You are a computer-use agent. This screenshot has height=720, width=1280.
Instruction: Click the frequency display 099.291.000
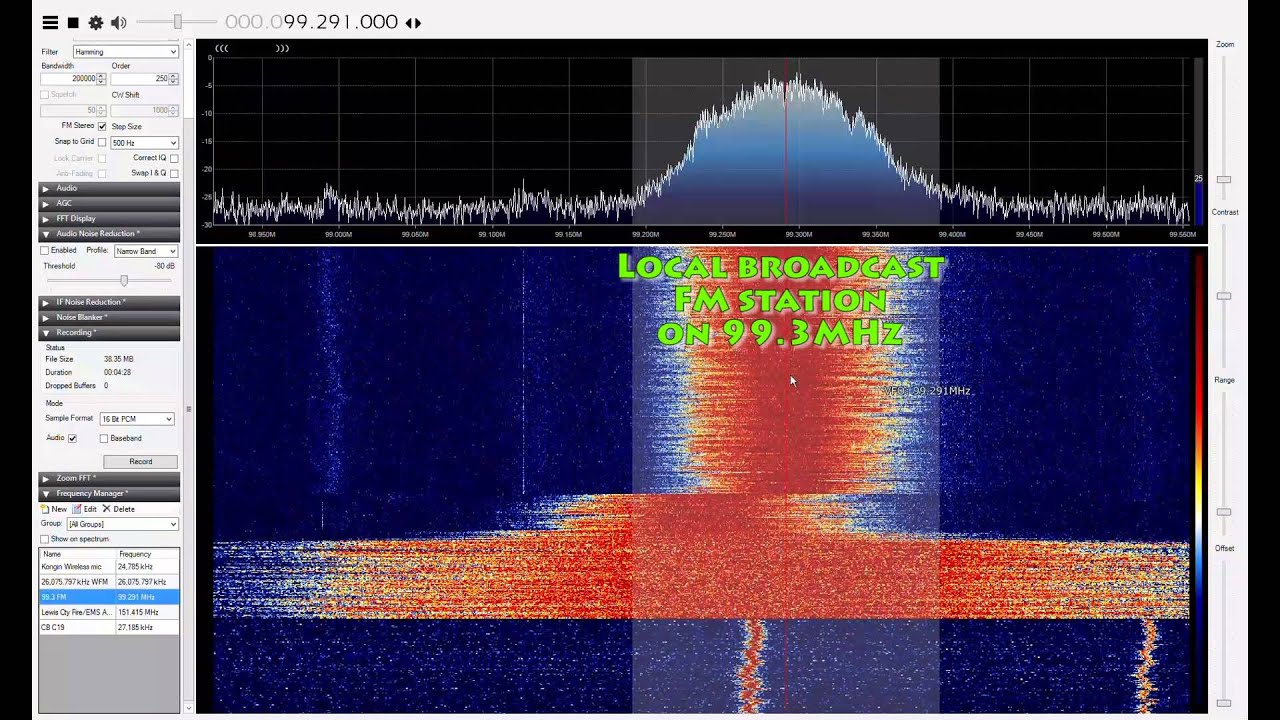pos(311,22)
